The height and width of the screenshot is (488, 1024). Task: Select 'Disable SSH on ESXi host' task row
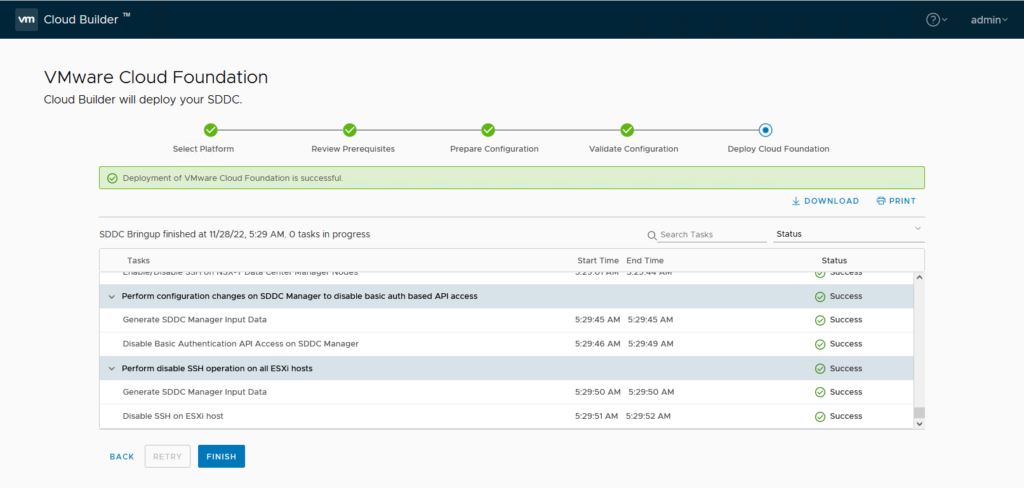point(506,416)
